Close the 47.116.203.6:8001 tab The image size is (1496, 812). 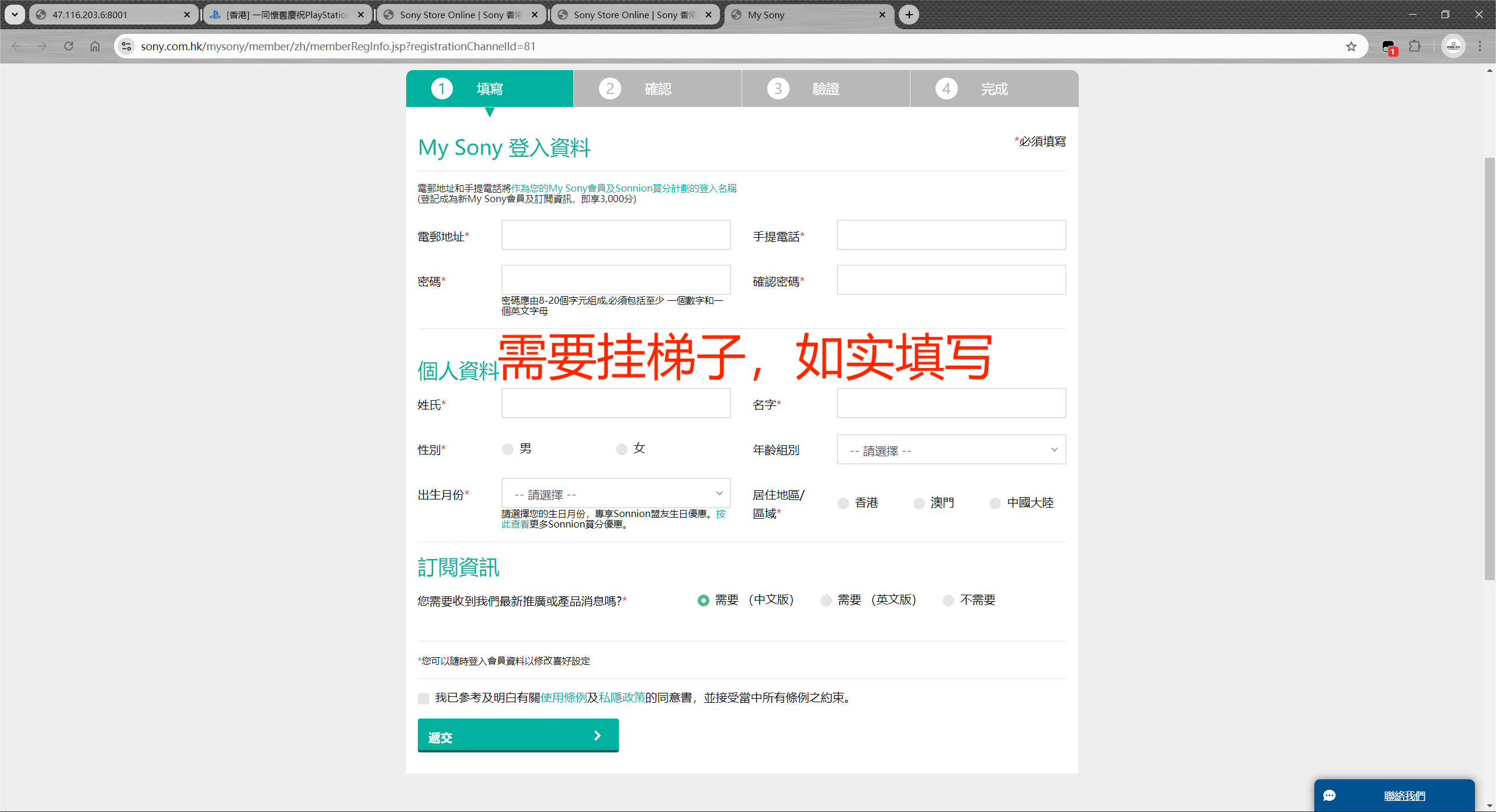point(187,15)
